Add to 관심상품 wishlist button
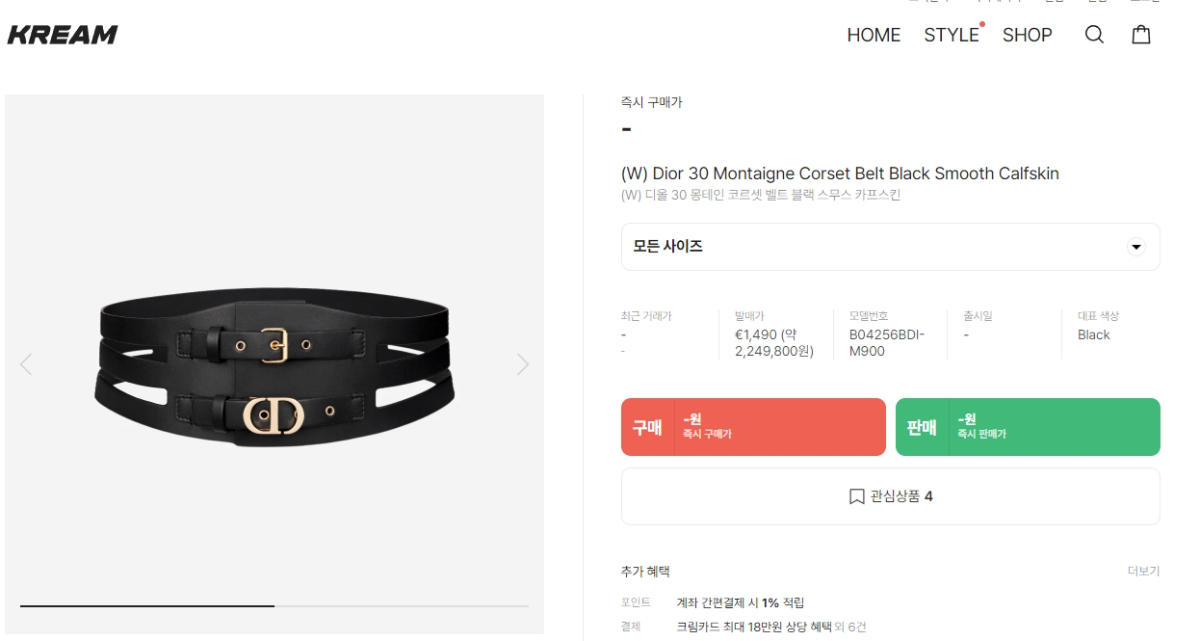Image resolution: width=1200 pixels, height=641 pixels. [x=890, y=496]
